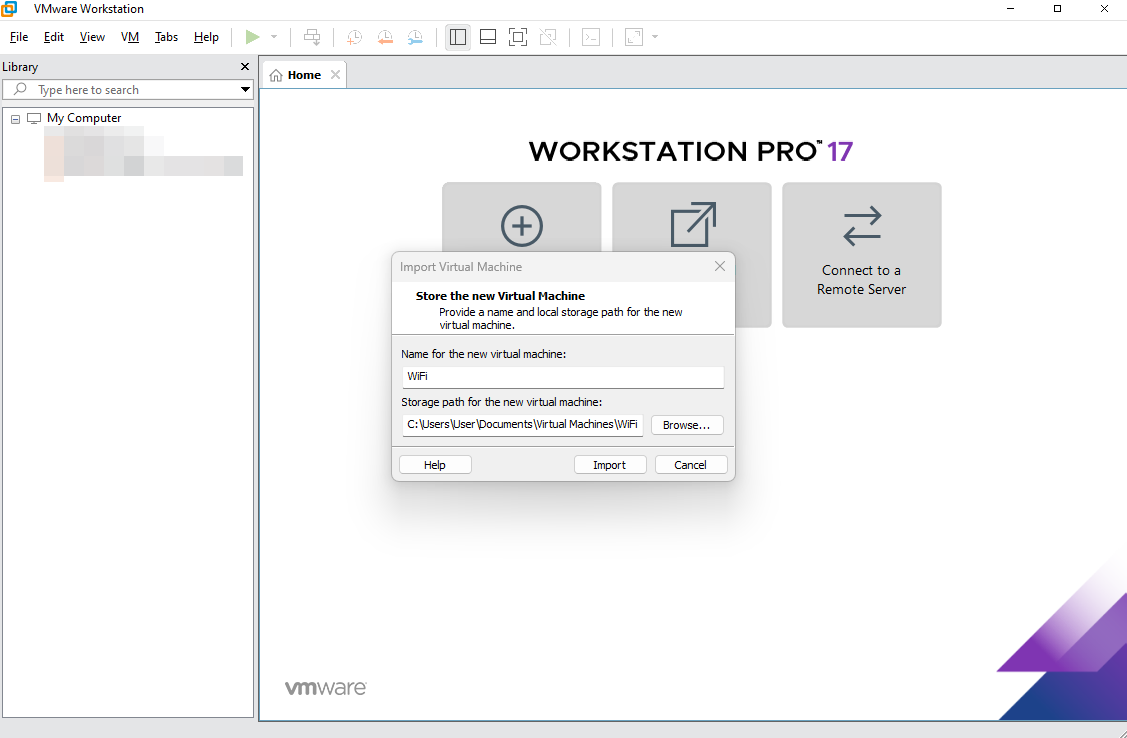Open the VM menu

pyautogui.click(x=130, y=37)
